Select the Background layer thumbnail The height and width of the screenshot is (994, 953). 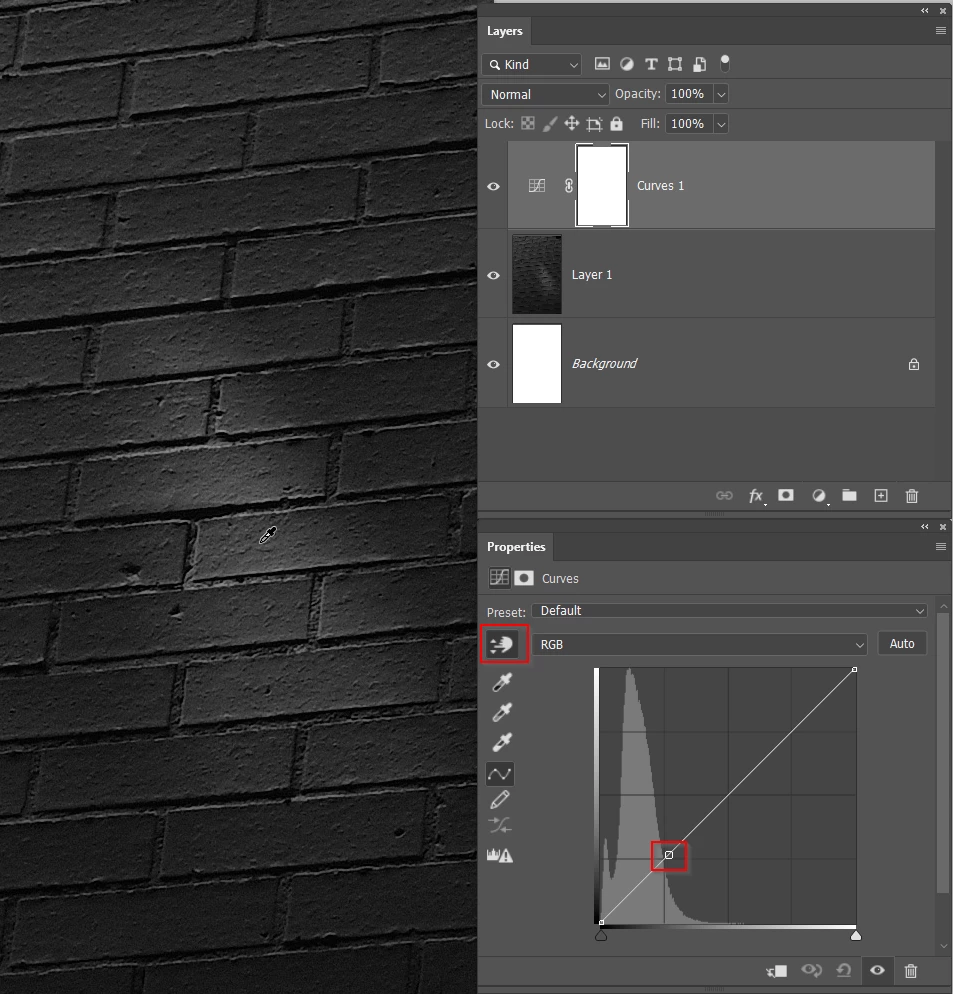[537, 364]
